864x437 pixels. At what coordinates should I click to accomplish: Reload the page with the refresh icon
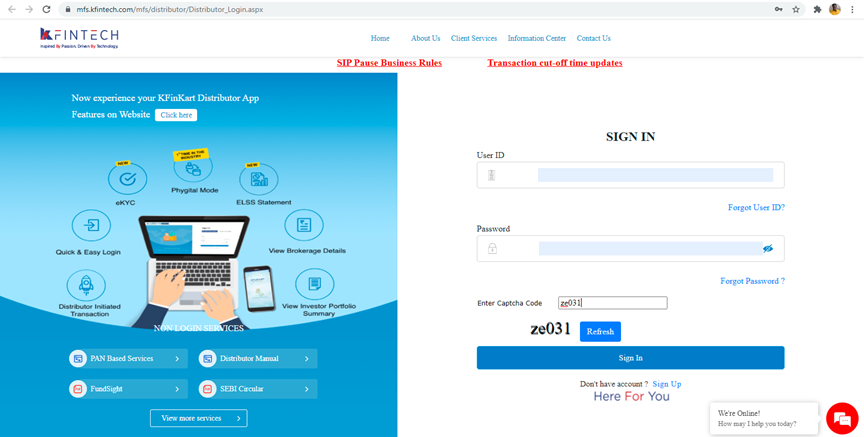pos(47,9)
